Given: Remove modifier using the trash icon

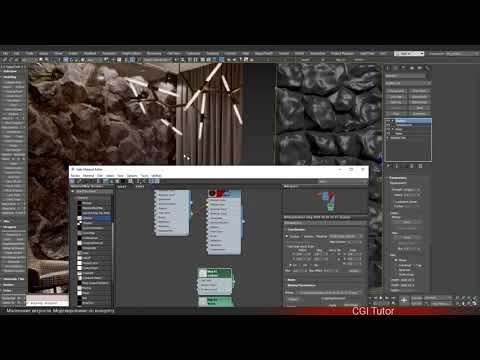Looking at the screenshot, I should coord(412,166).
